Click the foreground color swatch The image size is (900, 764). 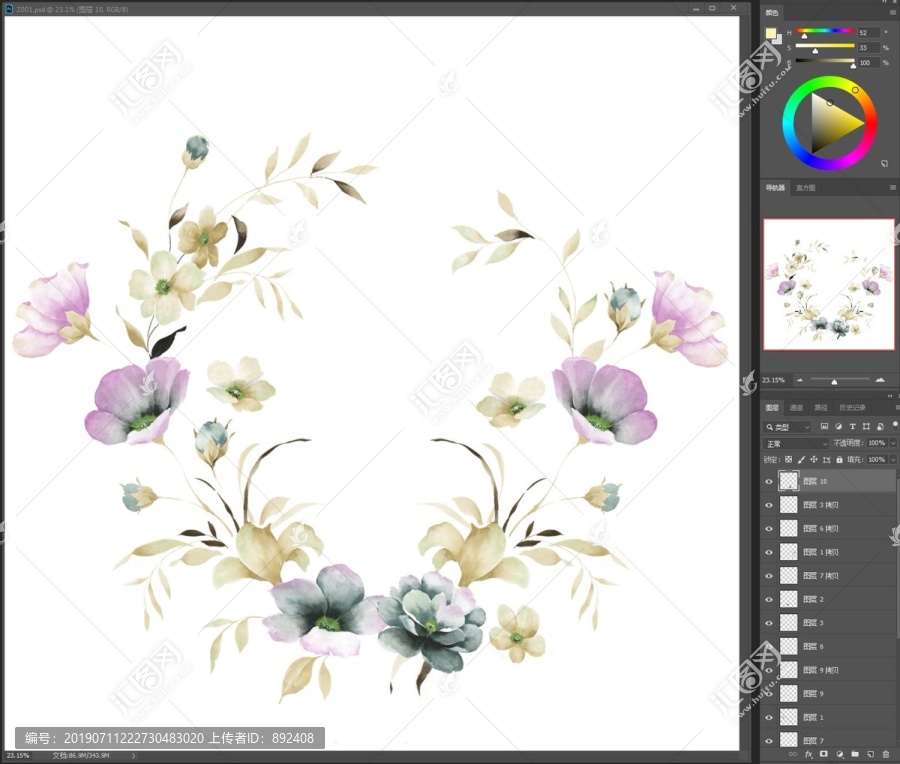(771, 33)
